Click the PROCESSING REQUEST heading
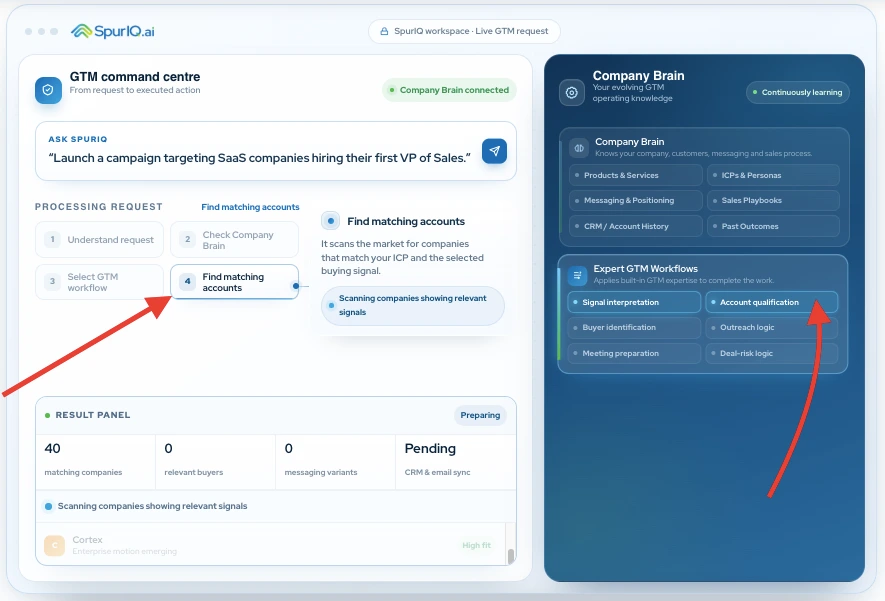This screenshot has height=601, width=885. pyautogui.click(x=99, y=207)
